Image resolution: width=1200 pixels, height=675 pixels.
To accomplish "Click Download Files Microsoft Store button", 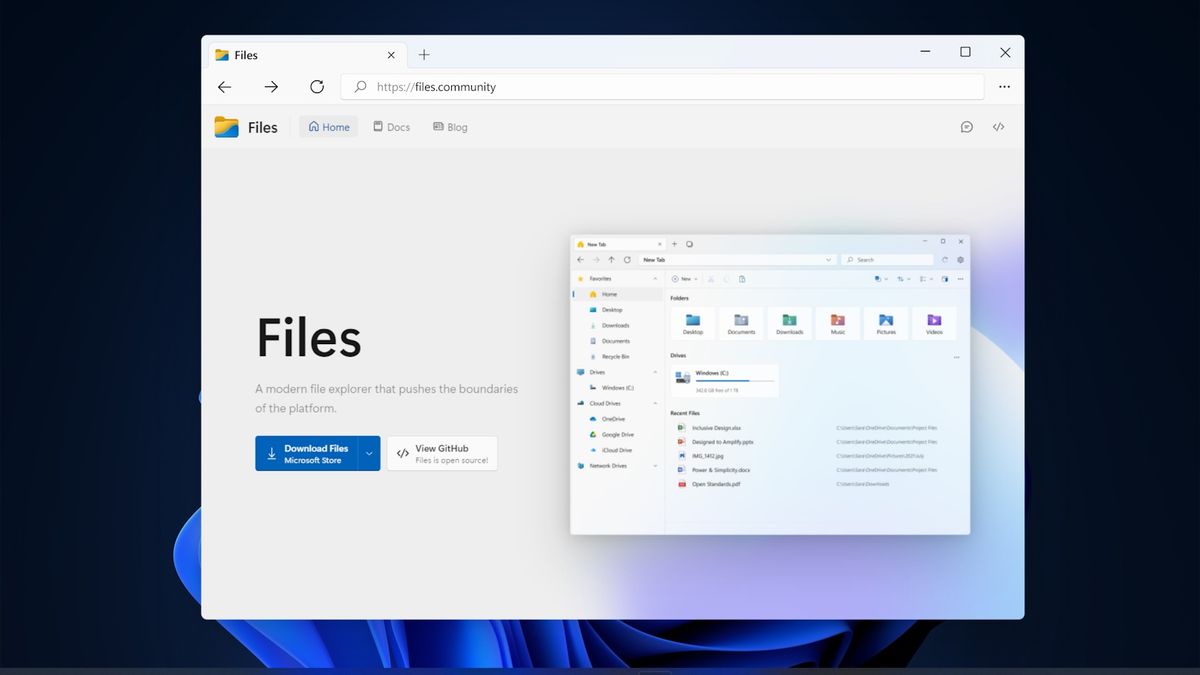I will pos(306,453).
